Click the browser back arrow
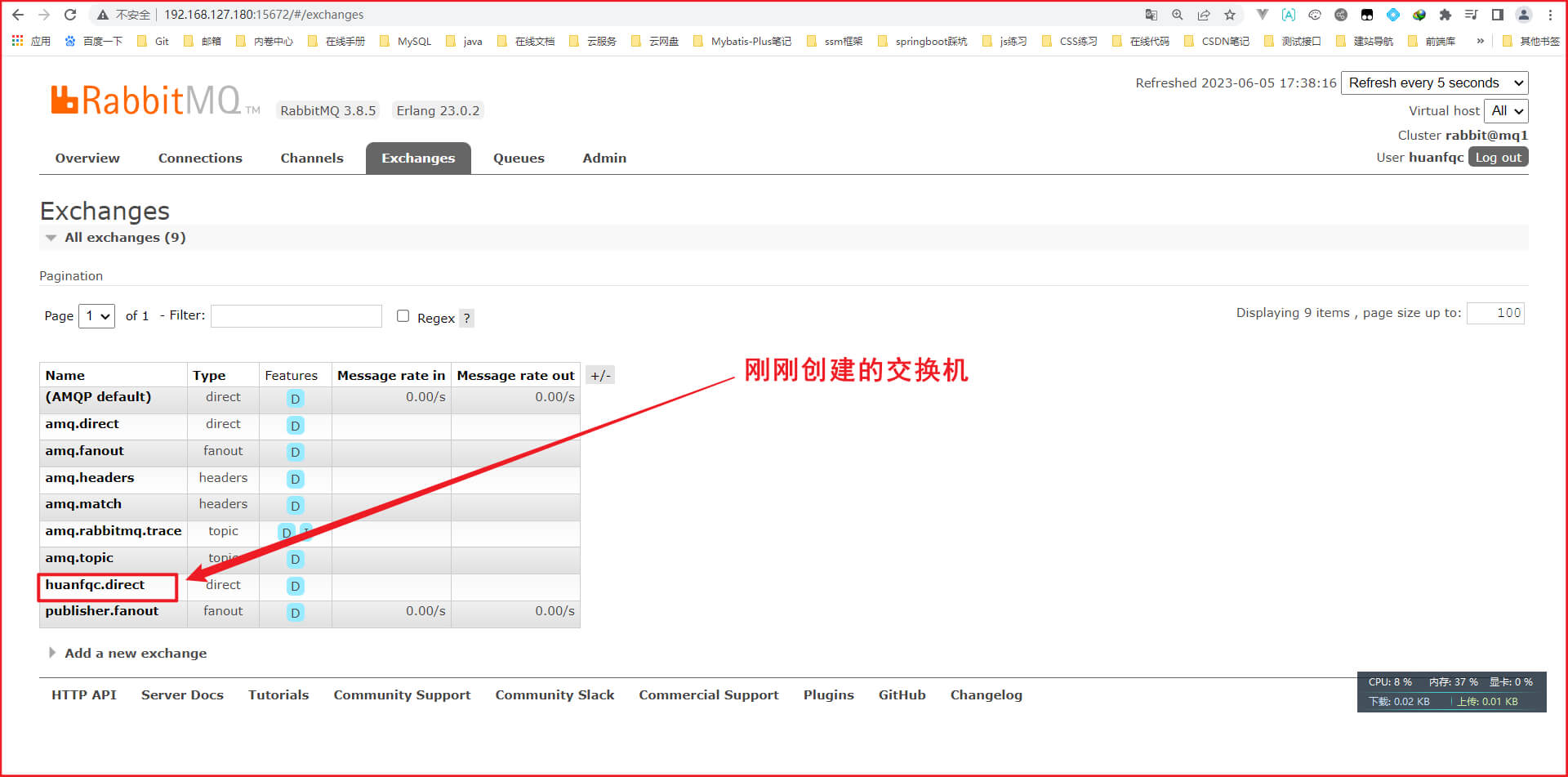Screen dimensions: 1568x777 point(18,15)
